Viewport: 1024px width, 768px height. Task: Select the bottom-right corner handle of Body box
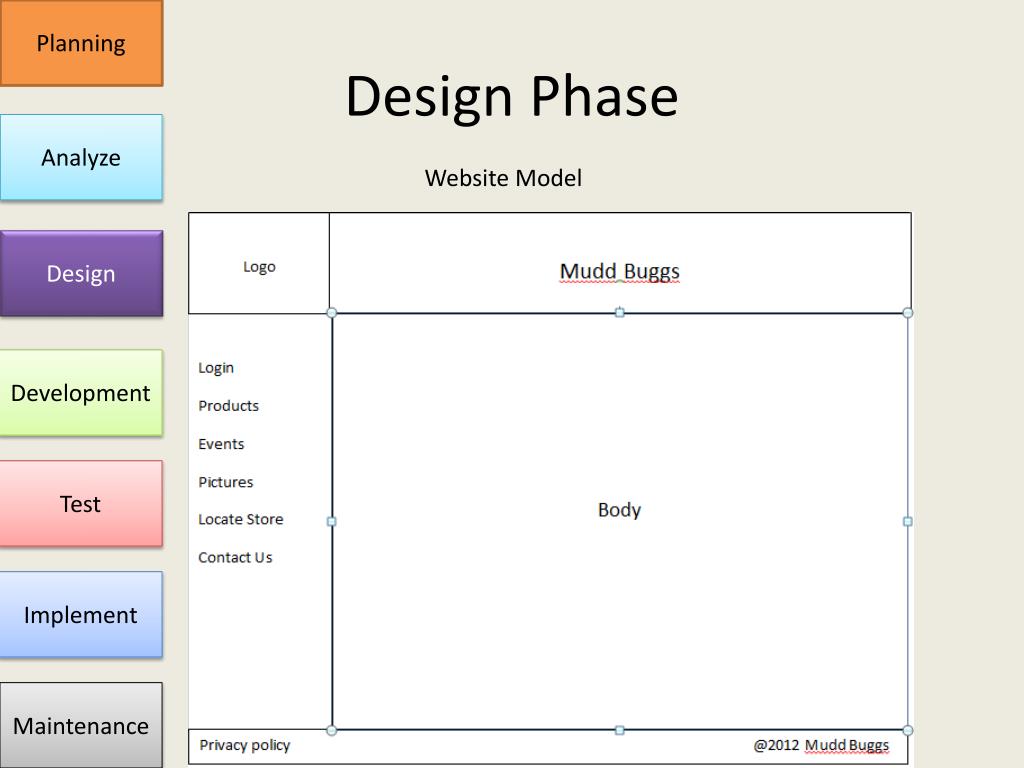(x=908, y=730)
